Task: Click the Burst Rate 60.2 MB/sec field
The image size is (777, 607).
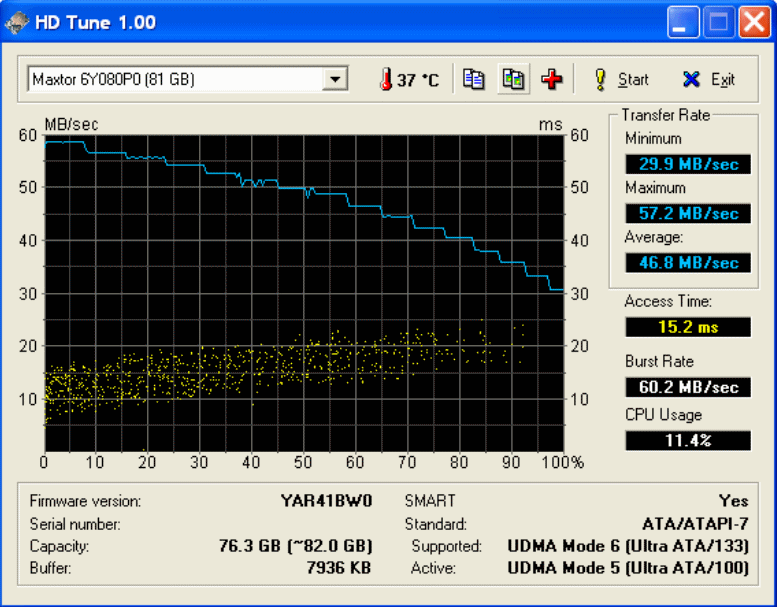Action: click(688, 387)
